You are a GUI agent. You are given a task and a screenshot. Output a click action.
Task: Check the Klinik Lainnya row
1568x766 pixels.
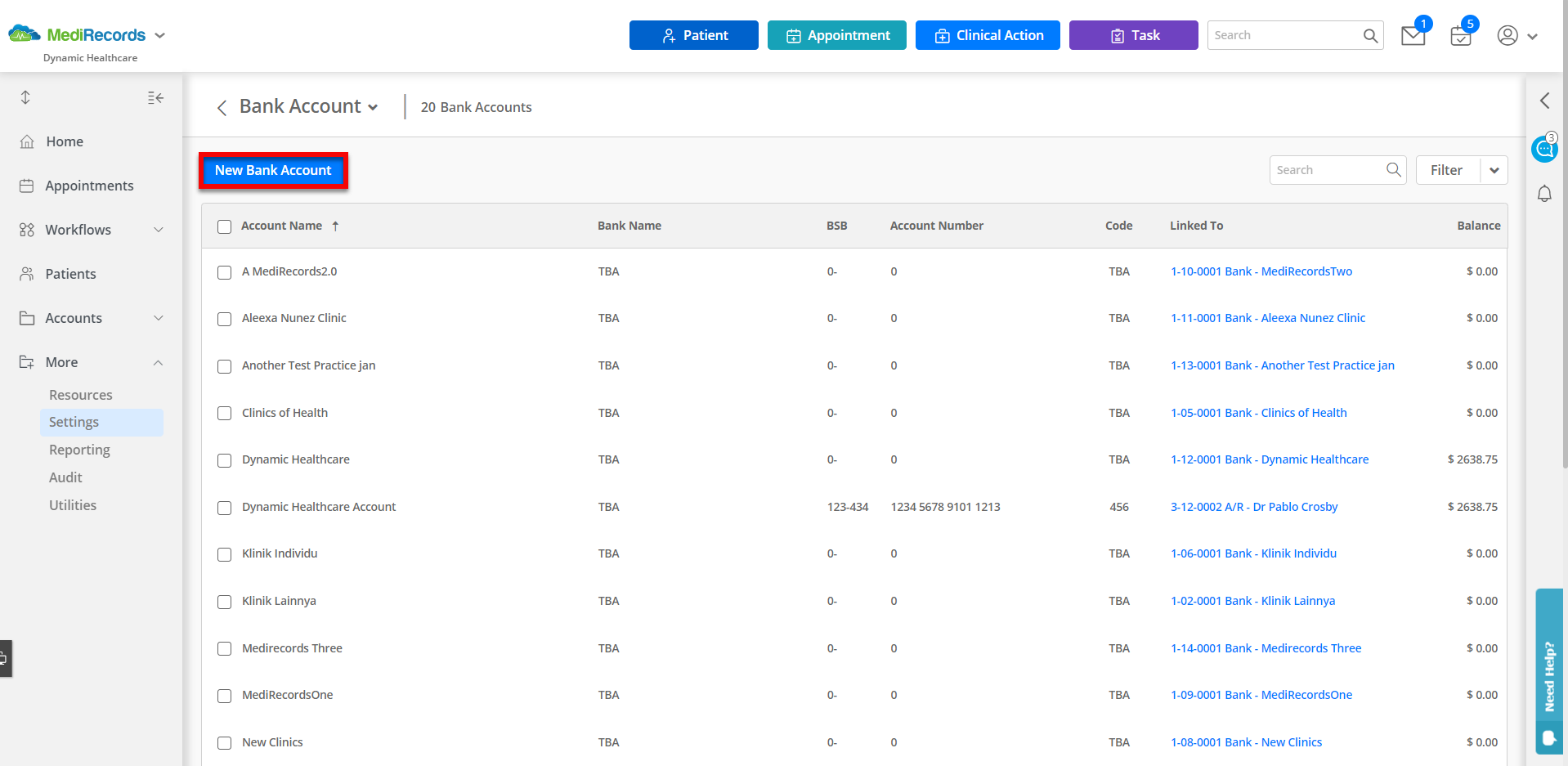pos(224,602)
